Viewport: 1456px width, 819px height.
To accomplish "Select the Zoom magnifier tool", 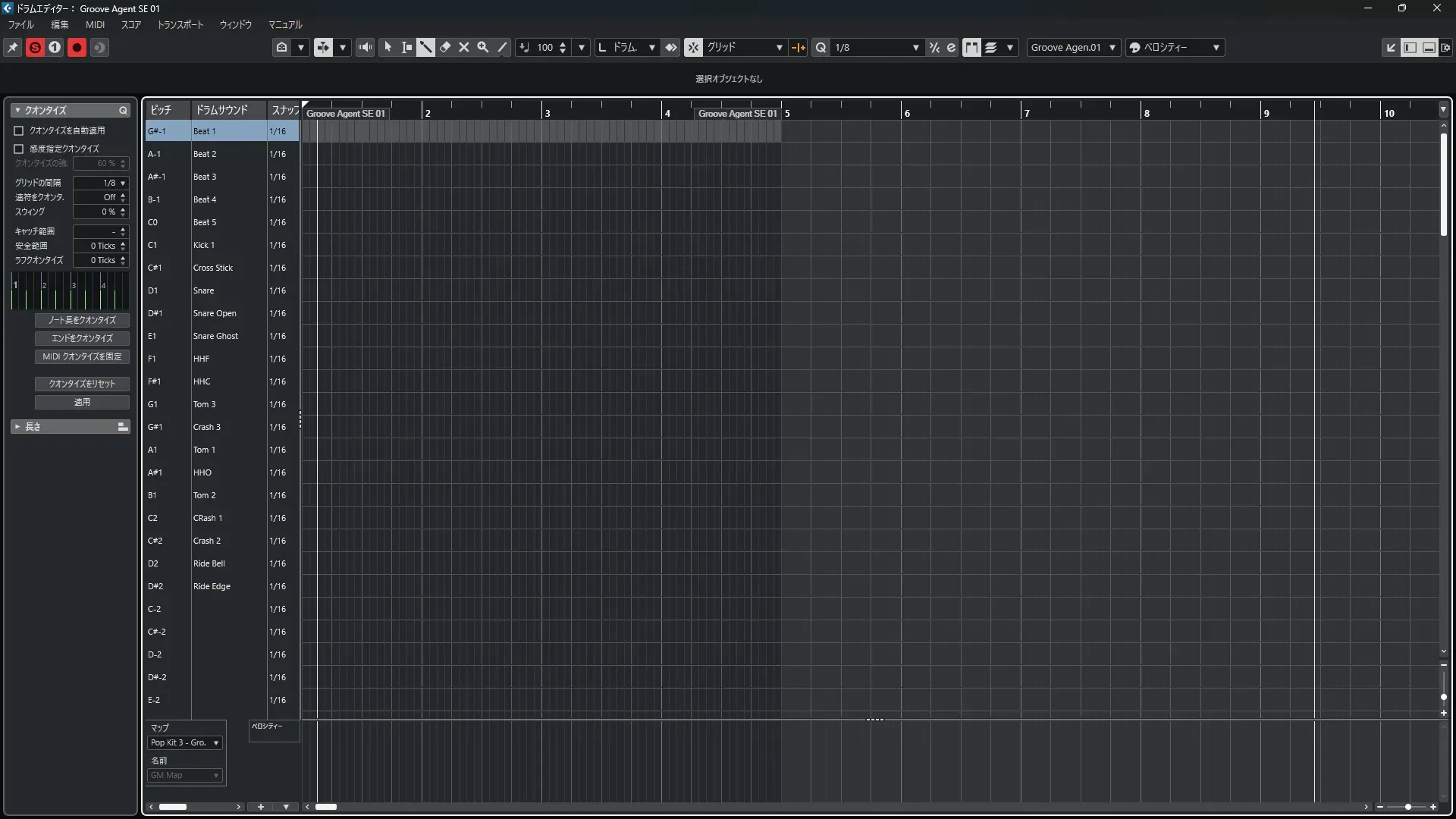I will click(482, 47).
